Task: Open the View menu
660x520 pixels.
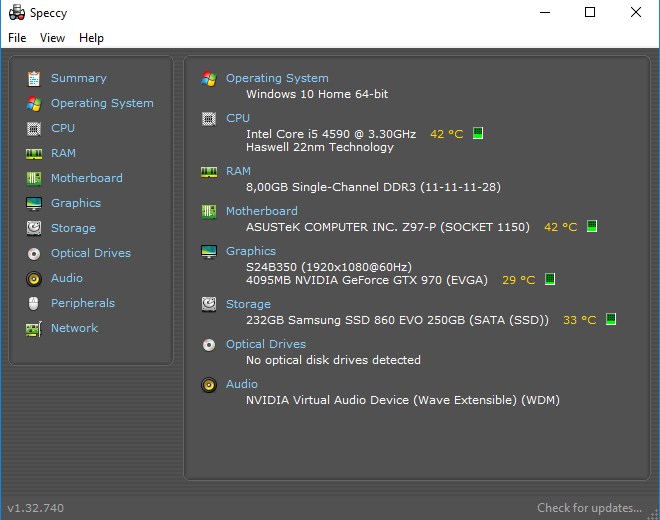Action: point(52,38)
